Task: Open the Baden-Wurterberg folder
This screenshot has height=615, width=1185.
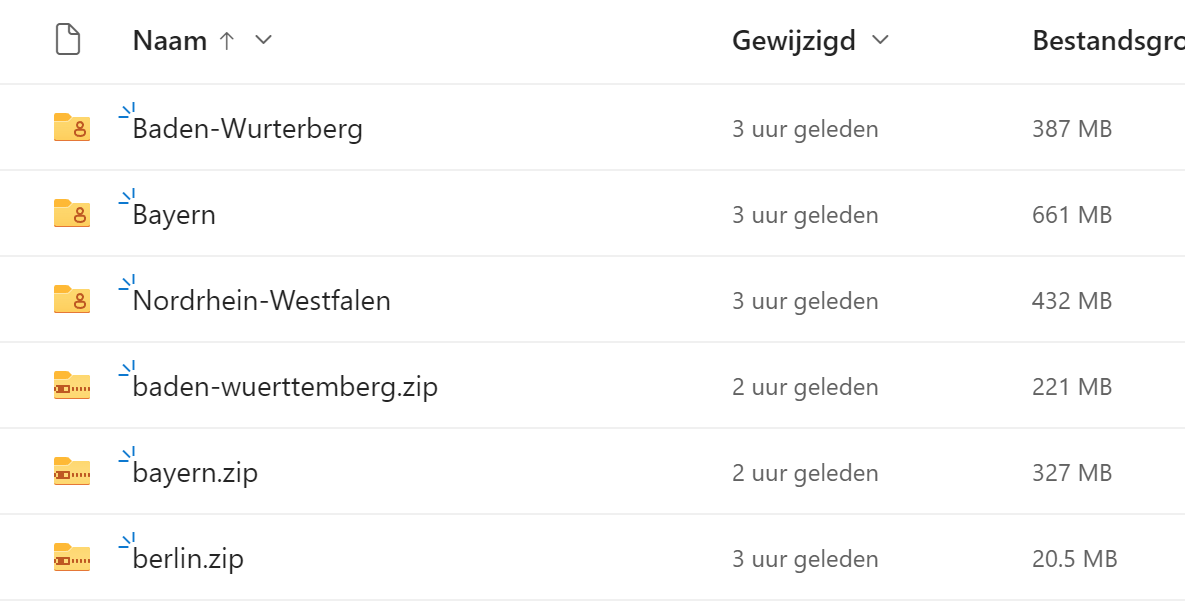Action: tap(247, 129)
